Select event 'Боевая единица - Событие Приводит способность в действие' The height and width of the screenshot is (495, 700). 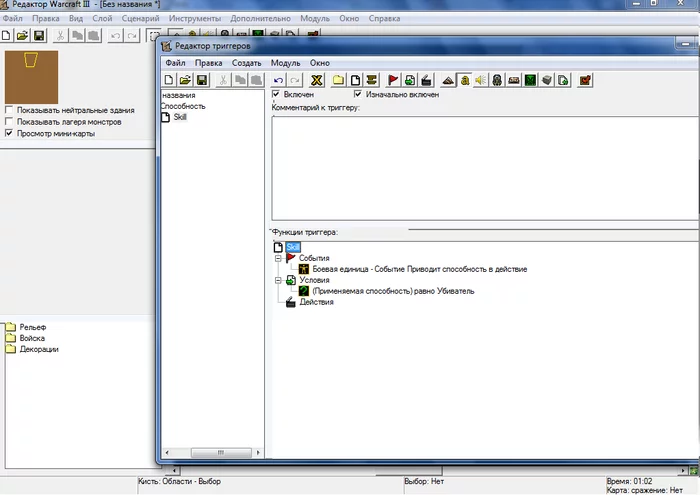click(x=420, y=269)
